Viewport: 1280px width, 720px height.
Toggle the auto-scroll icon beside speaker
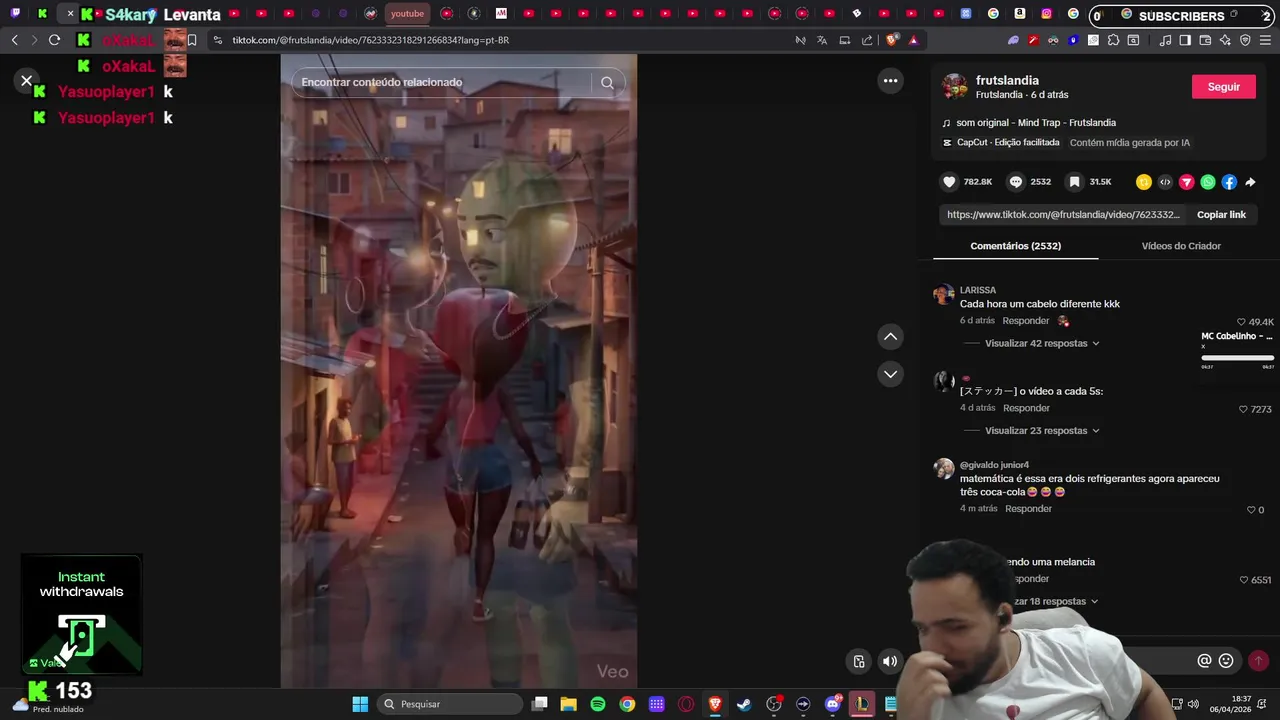pos(859,661)
